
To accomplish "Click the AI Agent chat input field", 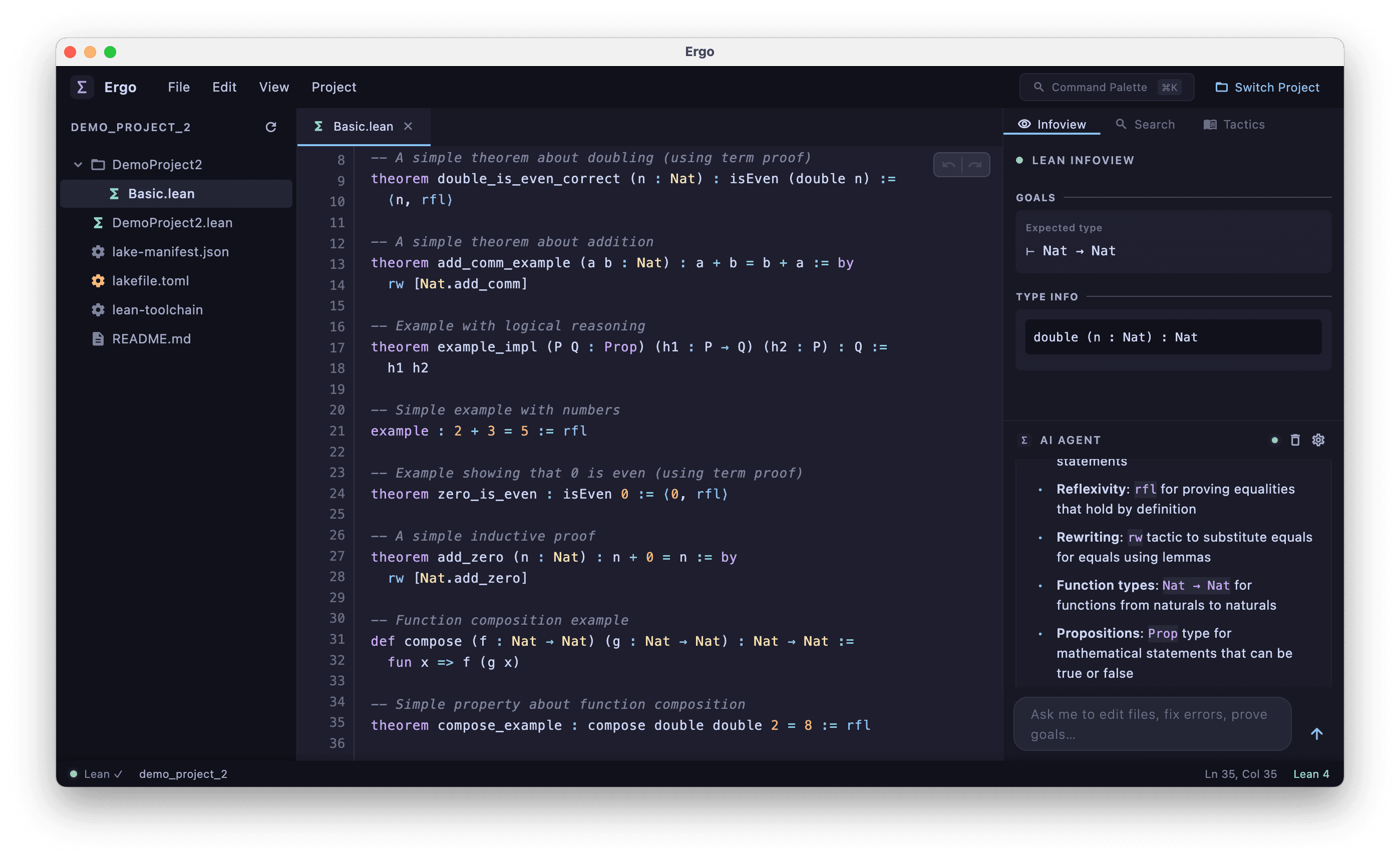I will click(1152, 724).
